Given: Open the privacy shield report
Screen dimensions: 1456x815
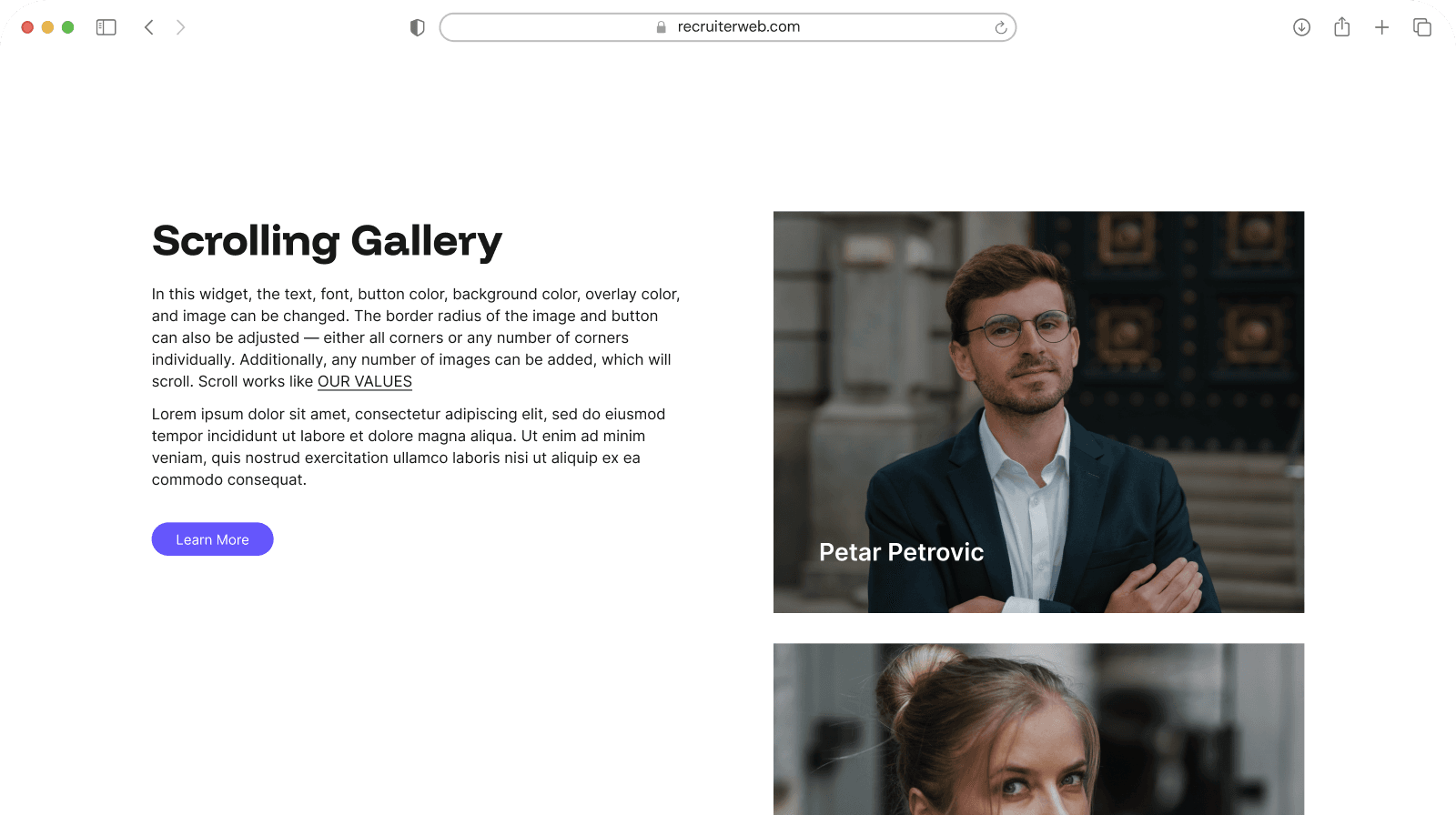Looking at the screenshot, I should (417, 27).
